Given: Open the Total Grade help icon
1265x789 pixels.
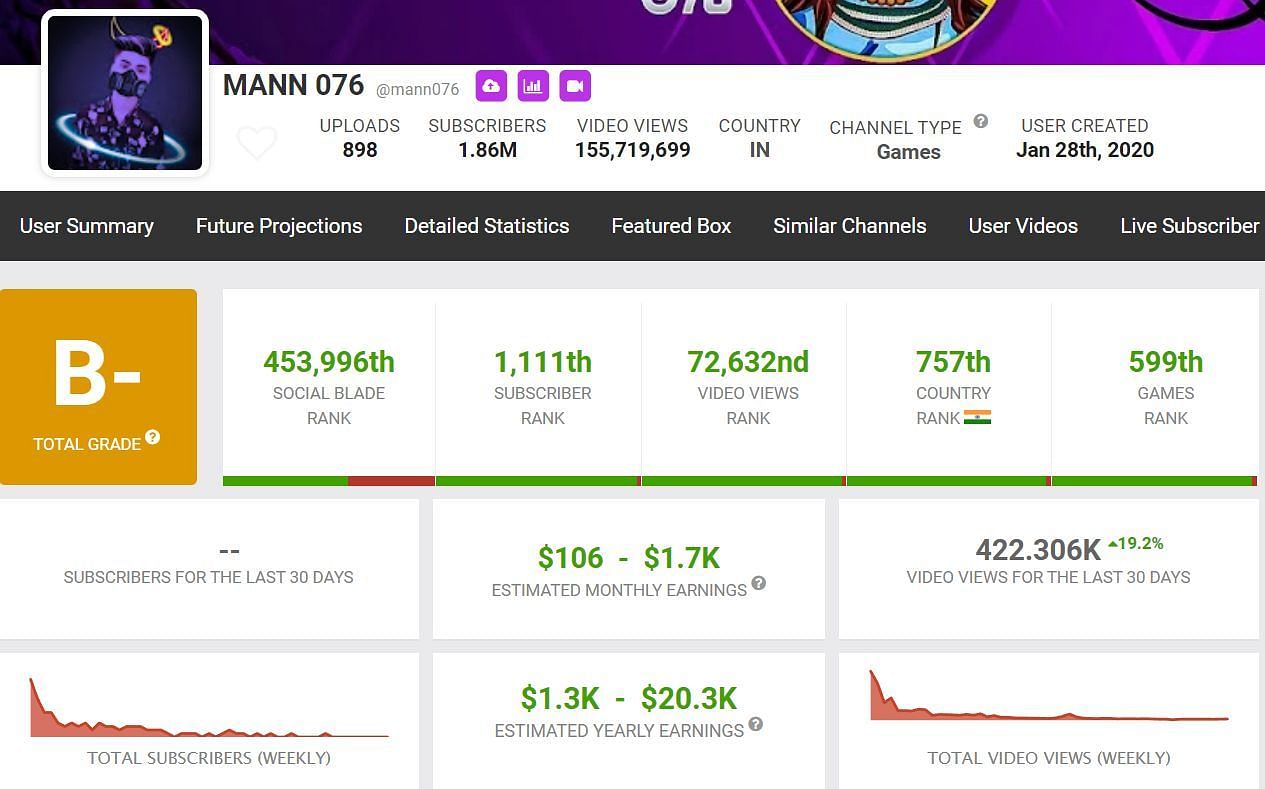Looking at the screenshot, I should [x=153, y=437].
